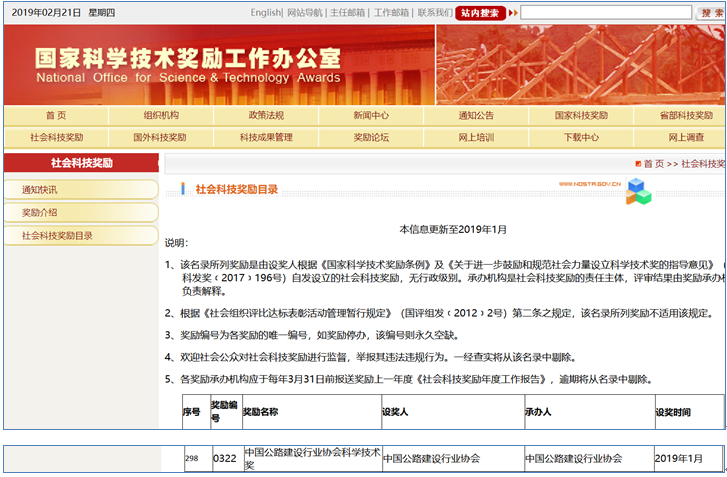The height and width of the screenshot is (477, 727).
Task: Click the 社会科技奖励目录 page heading
Action: pyautogui.click(x=236, y=189)
